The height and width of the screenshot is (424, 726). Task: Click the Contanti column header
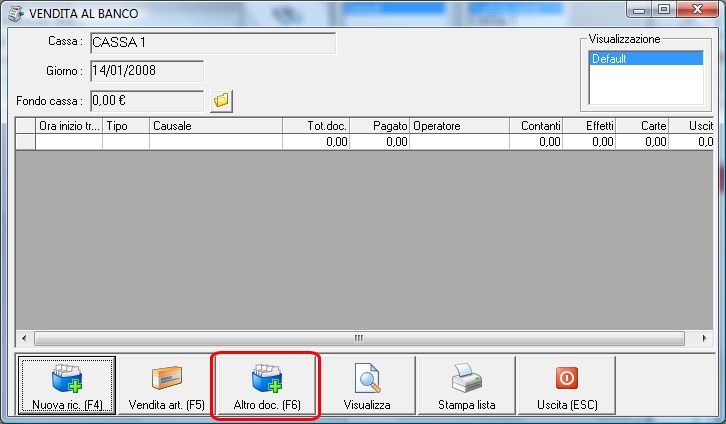536,126
